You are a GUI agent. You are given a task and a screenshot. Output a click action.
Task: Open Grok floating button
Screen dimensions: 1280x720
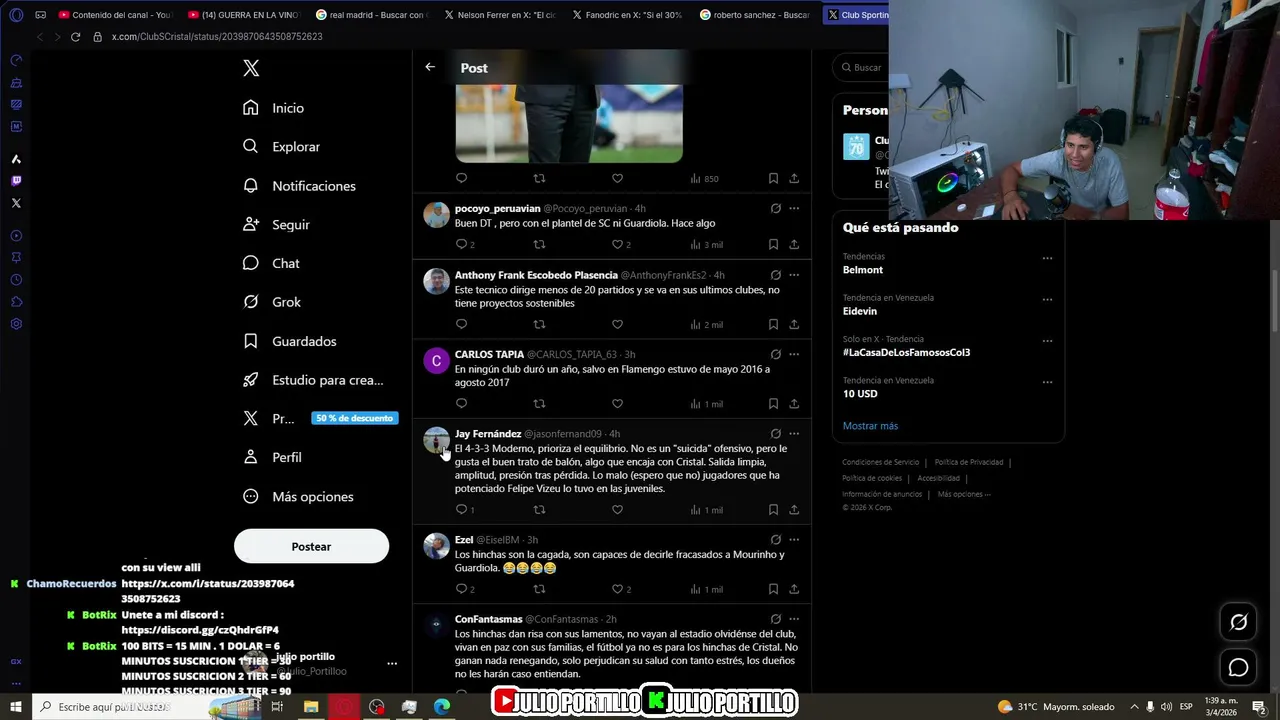pos(1238,622)
